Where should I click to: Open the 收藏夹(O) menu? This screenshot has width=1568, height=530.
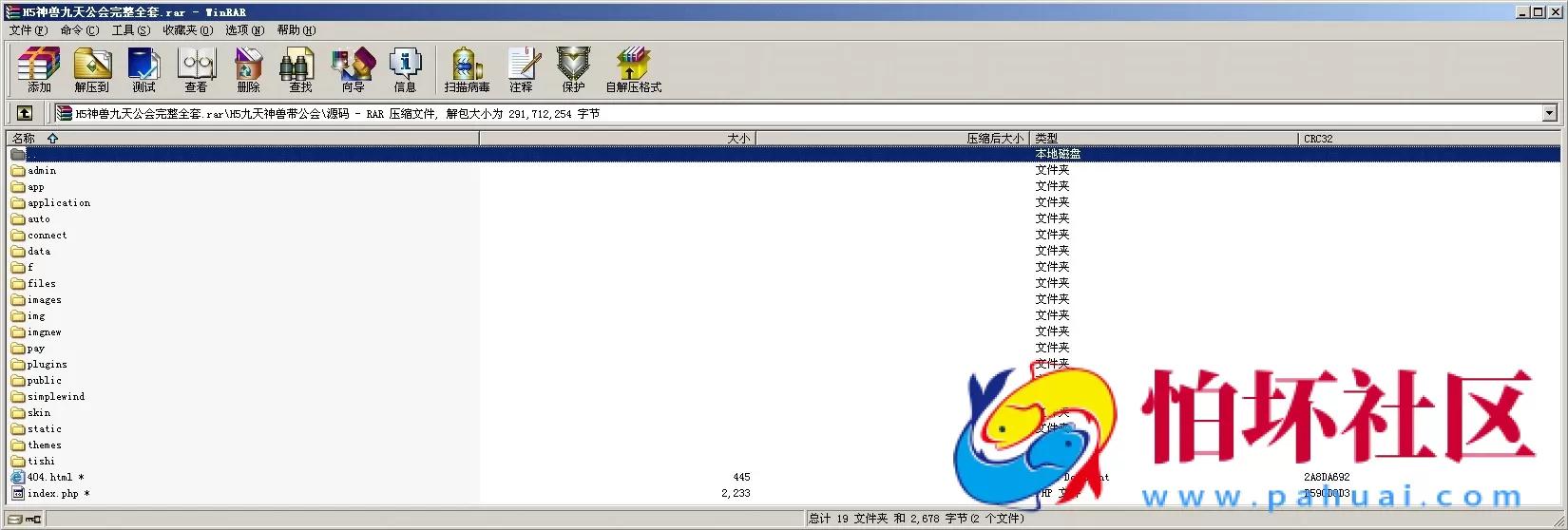point(187,30)
